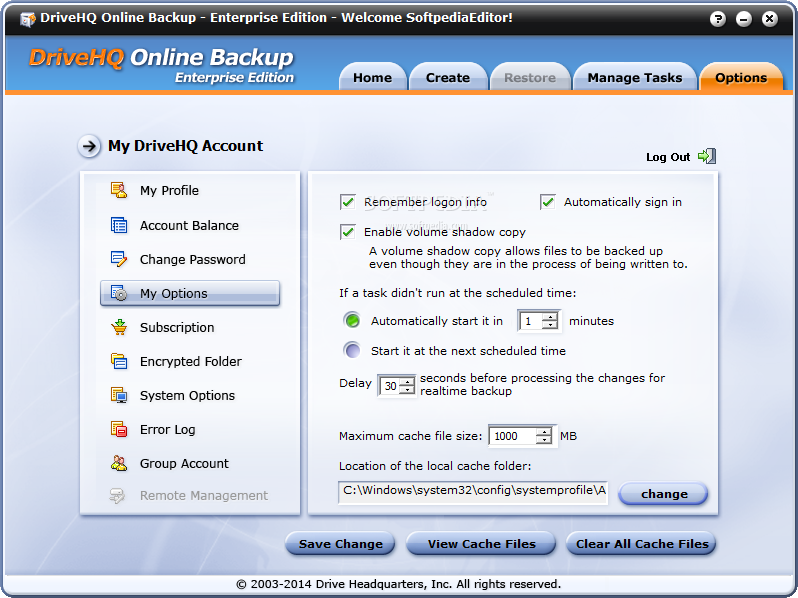
Task: Increase maximum cache file size
Action: tap(544, 432)
